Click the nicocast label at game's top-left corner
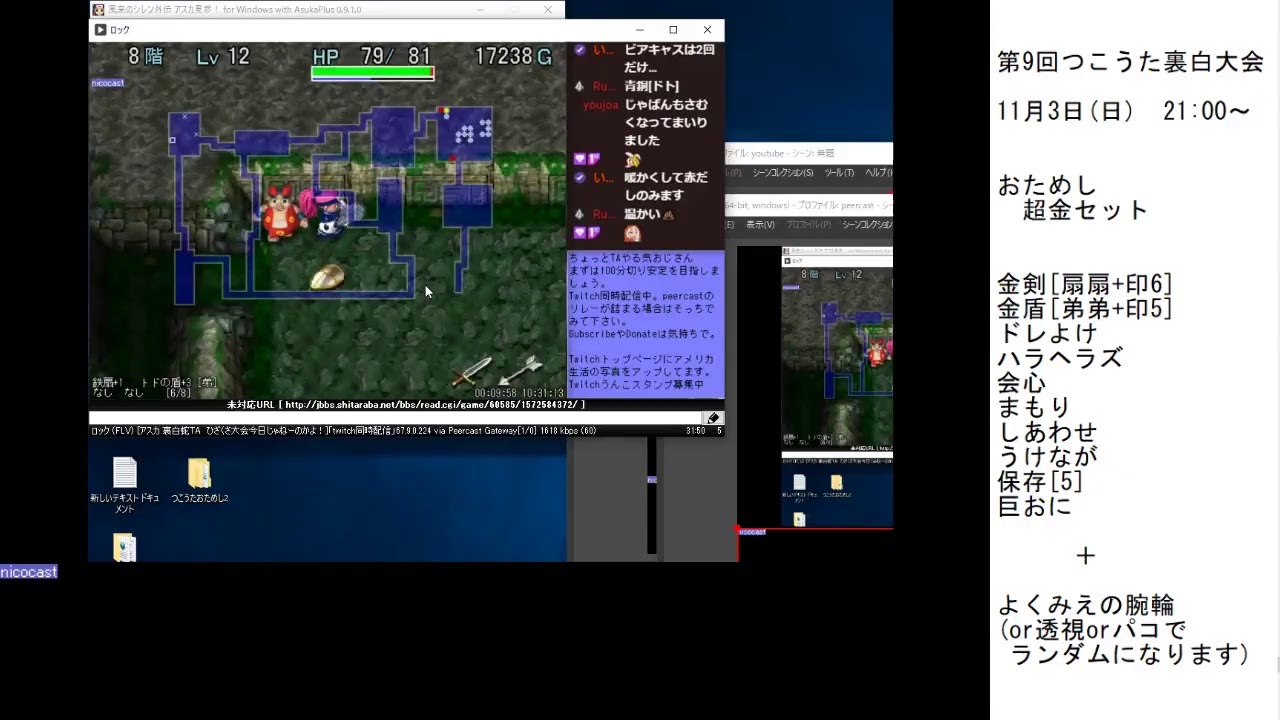This screenshot has width=1280, height=720. (107, 83)
